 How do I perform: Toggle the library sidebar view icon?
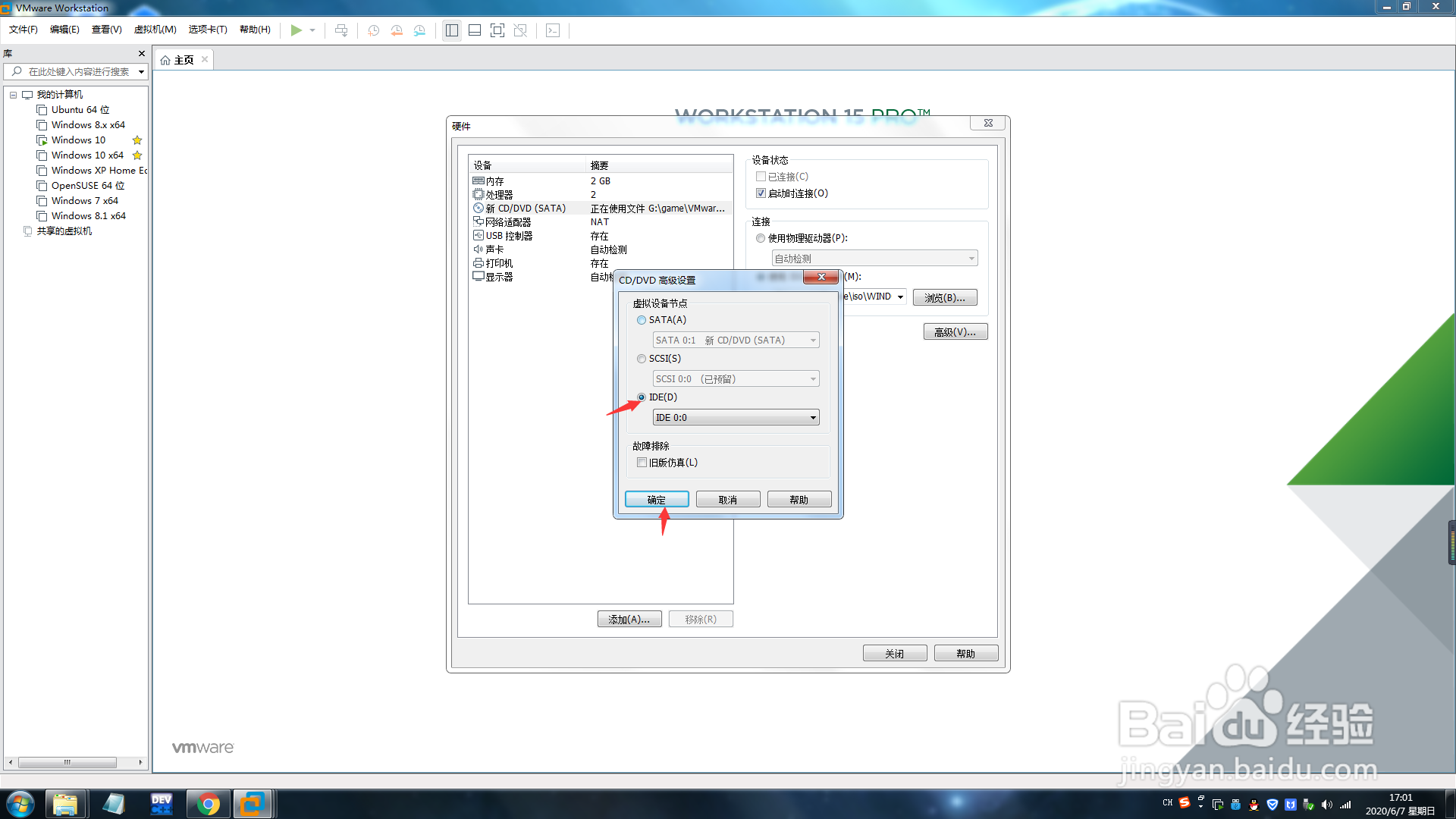pyautogui.click(x=452, y=30)
